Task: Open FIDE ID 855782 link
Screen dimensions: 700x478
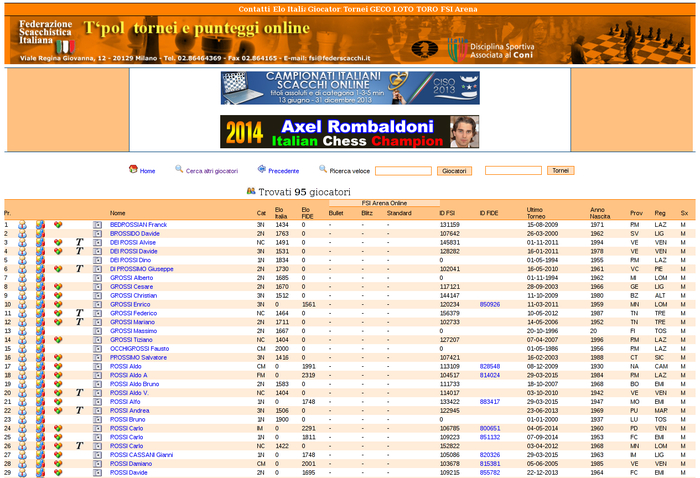Action: pos(490,473)
